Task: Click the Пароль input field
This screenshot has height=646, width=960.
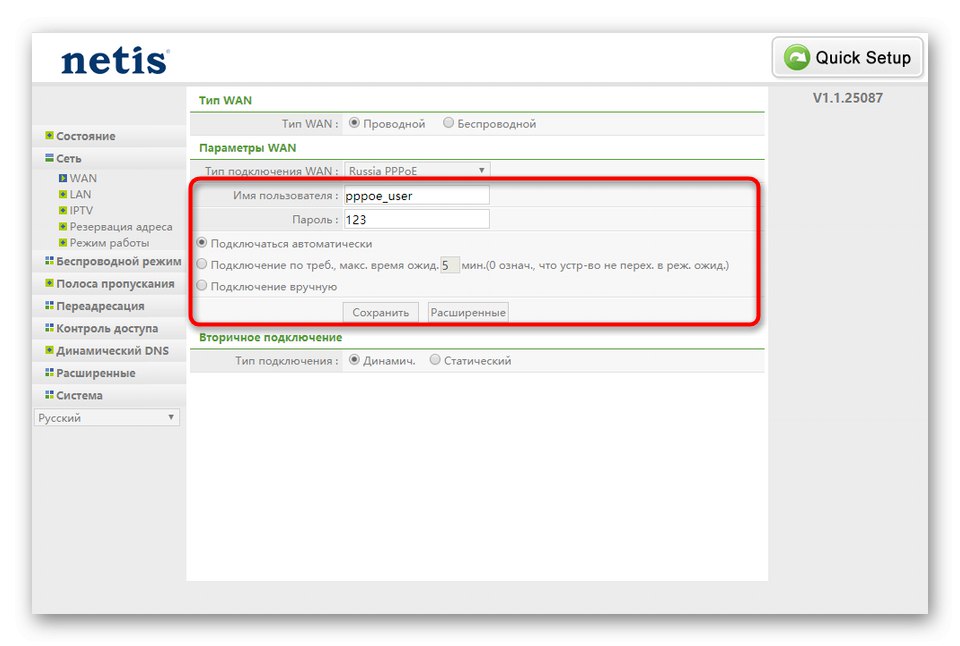Action: 416,219
